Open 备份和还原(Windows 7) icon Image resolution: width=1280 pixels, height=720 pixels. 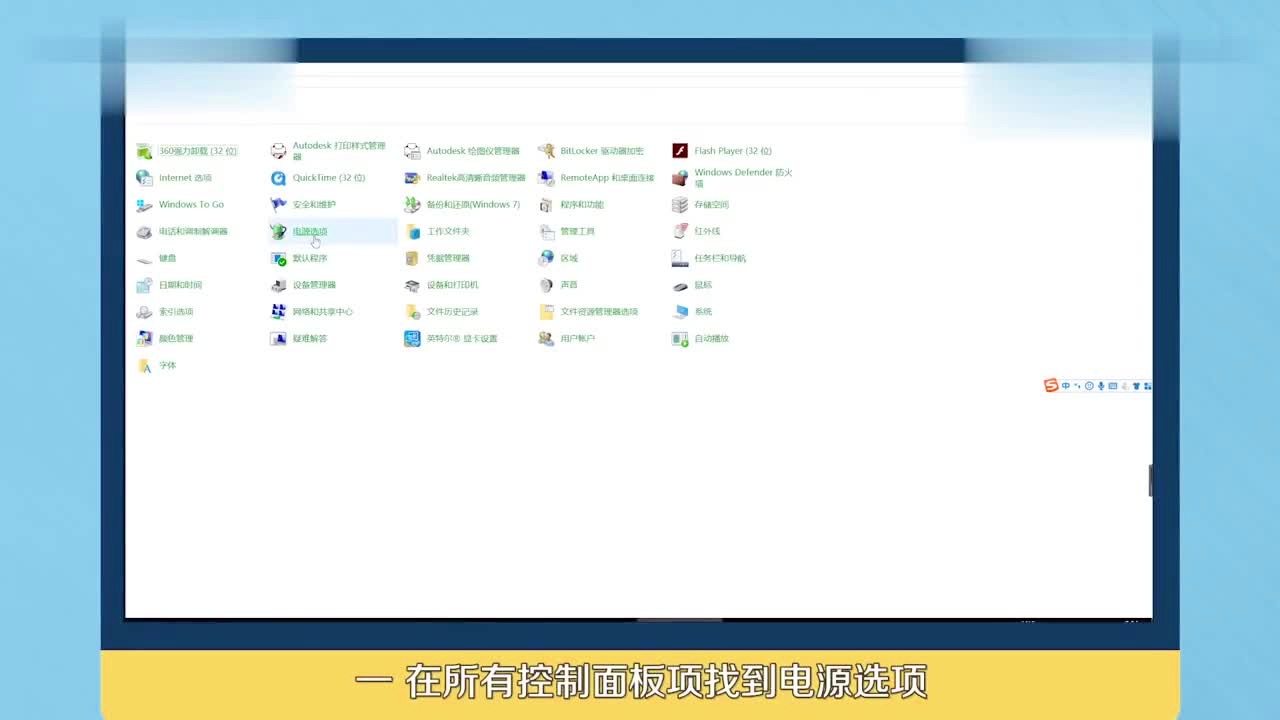412,205
